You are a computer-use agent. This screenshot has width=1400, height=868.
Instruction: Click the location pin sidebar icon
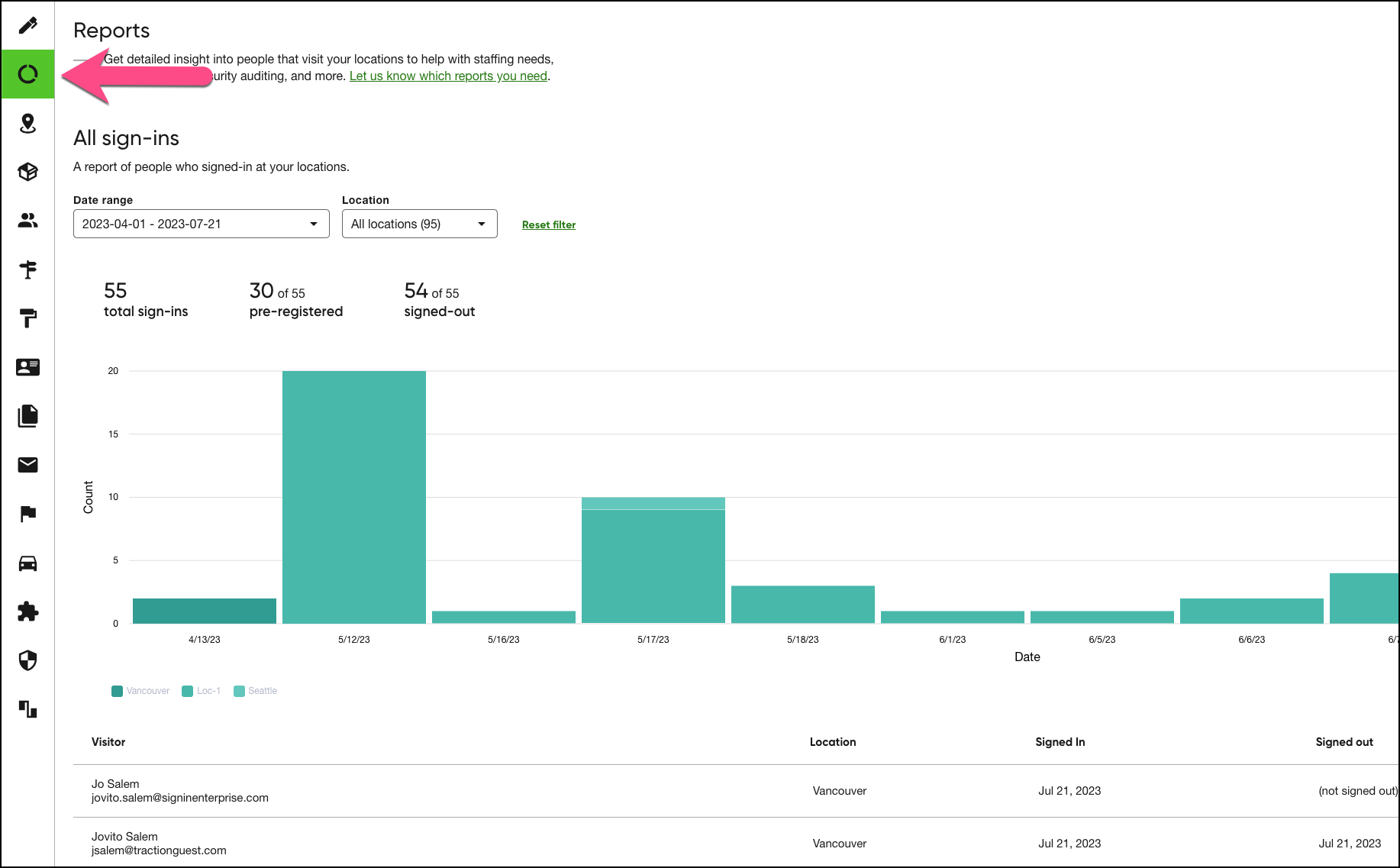point(27,123)
